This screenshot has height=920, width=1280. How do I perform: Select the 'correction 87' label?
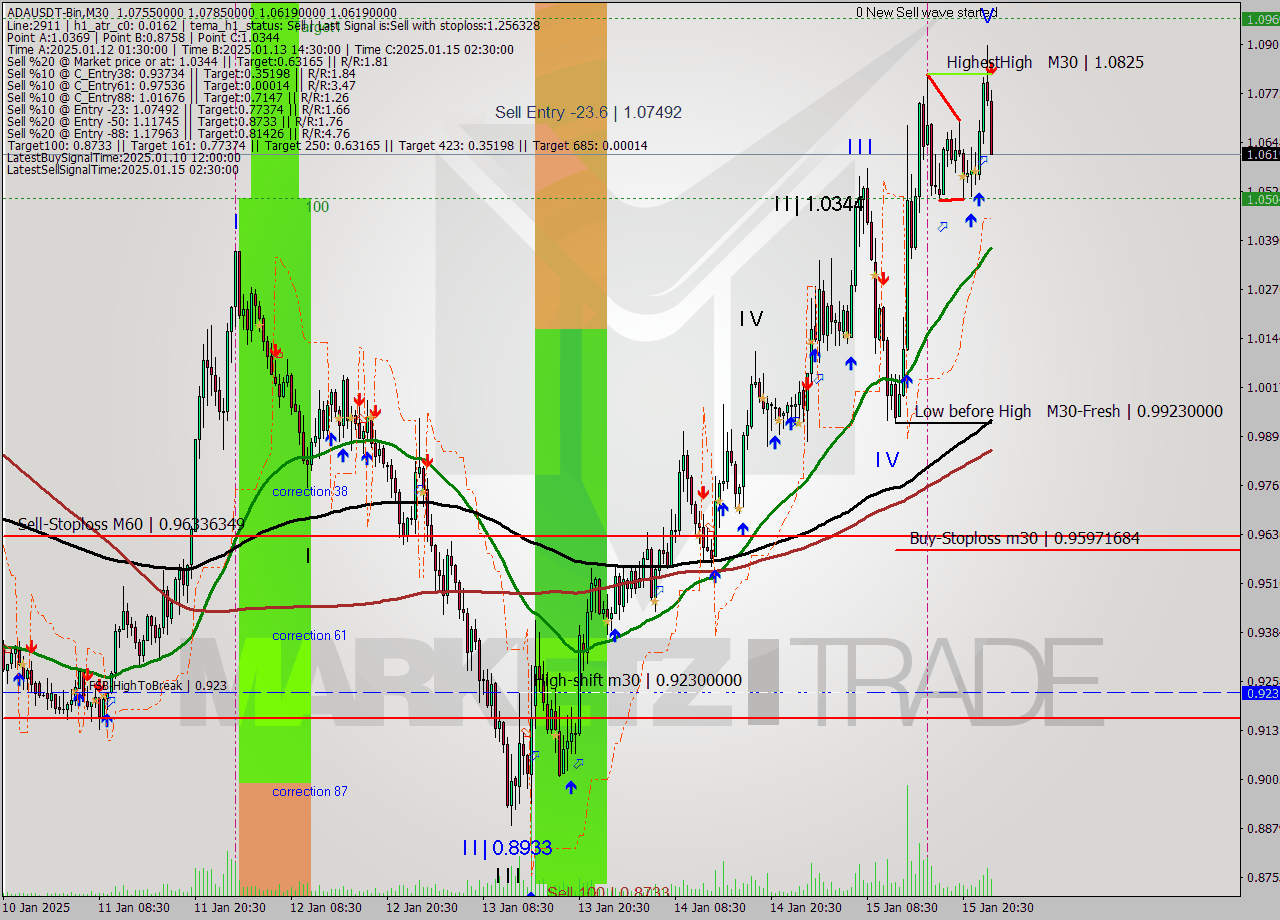click(310, 791)
